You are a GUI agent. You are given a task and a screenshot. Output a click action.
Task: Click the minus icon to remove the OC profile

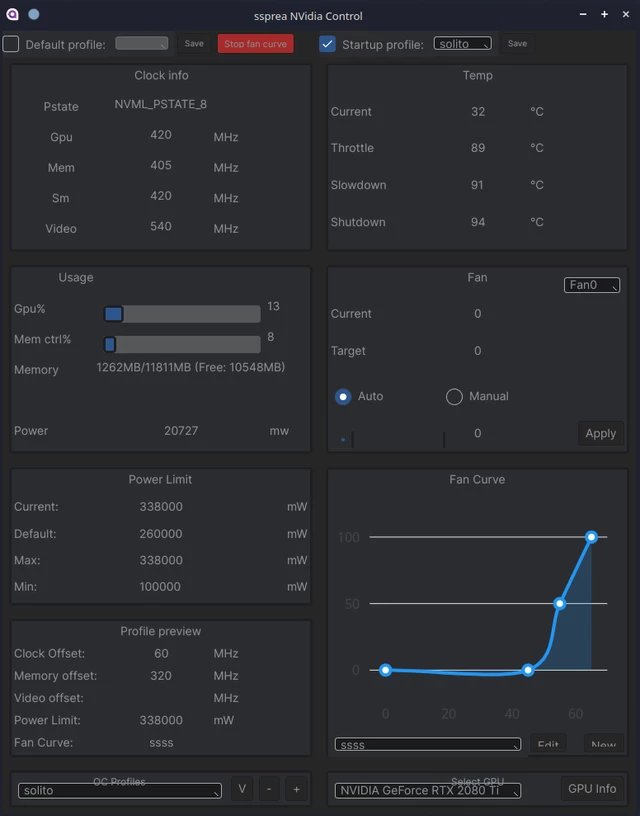(269, 789)
